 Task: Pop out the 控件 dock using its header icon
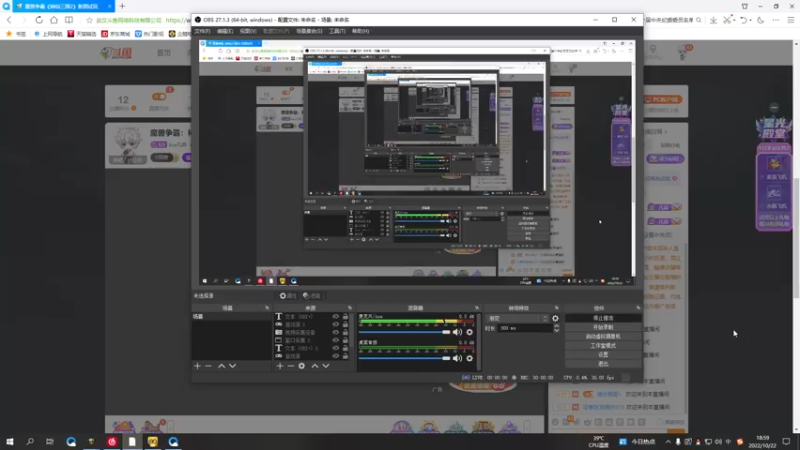click(638, 308)
